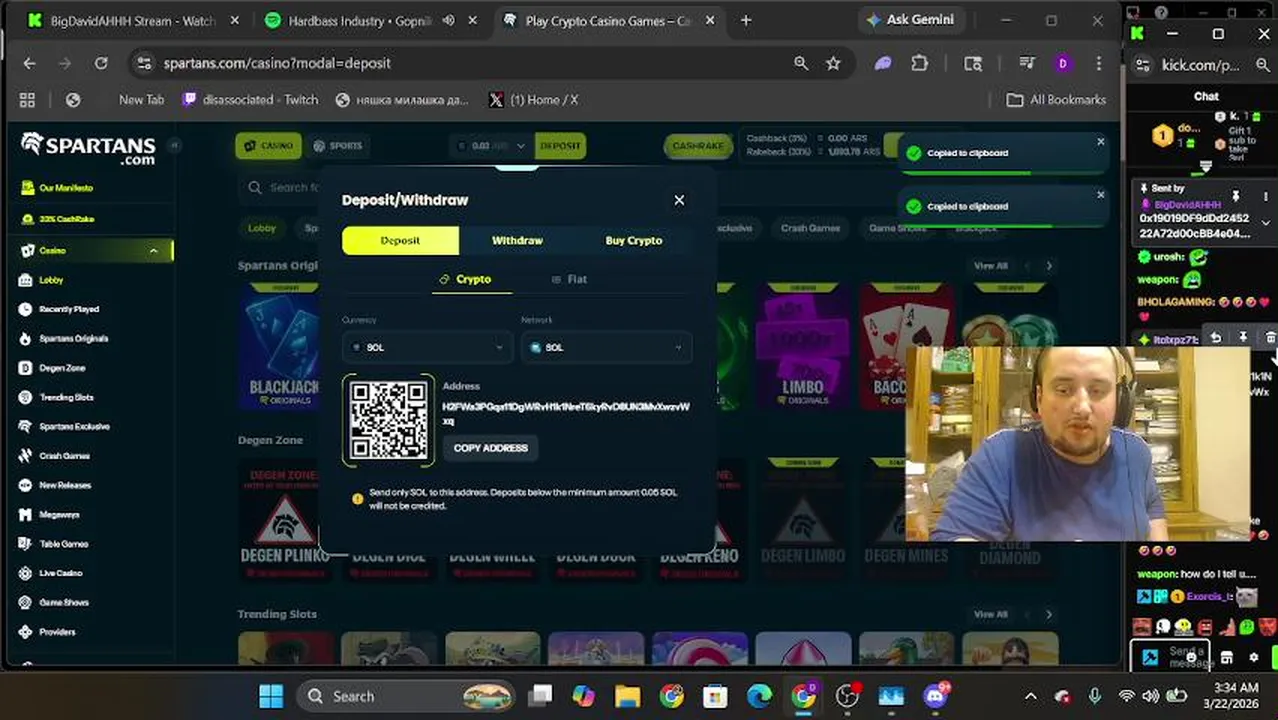Click the Ask Gemini button
The image size is (1278, 720).
(910, 20)
